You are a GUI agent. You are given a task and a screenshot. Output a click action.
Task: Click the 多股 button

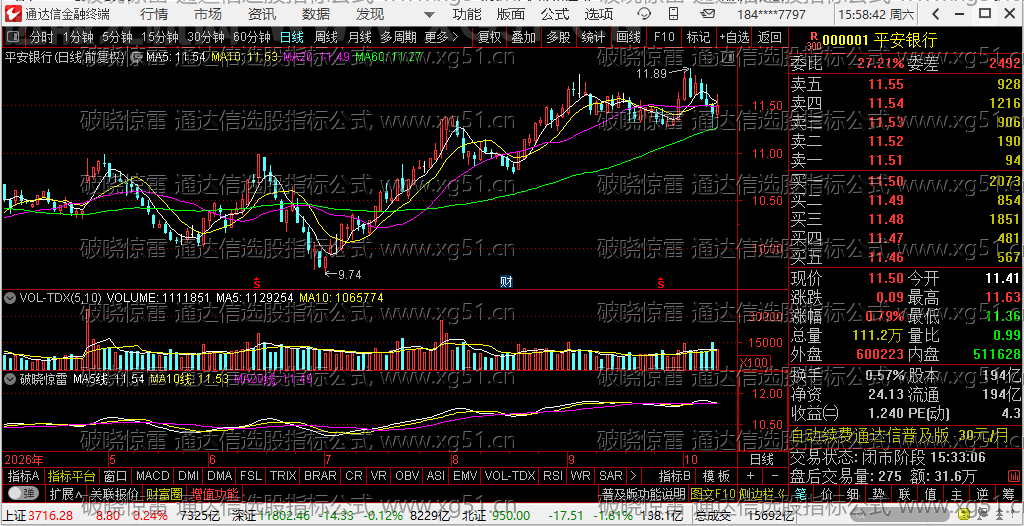pyautogui.click(x=558, y=37)
